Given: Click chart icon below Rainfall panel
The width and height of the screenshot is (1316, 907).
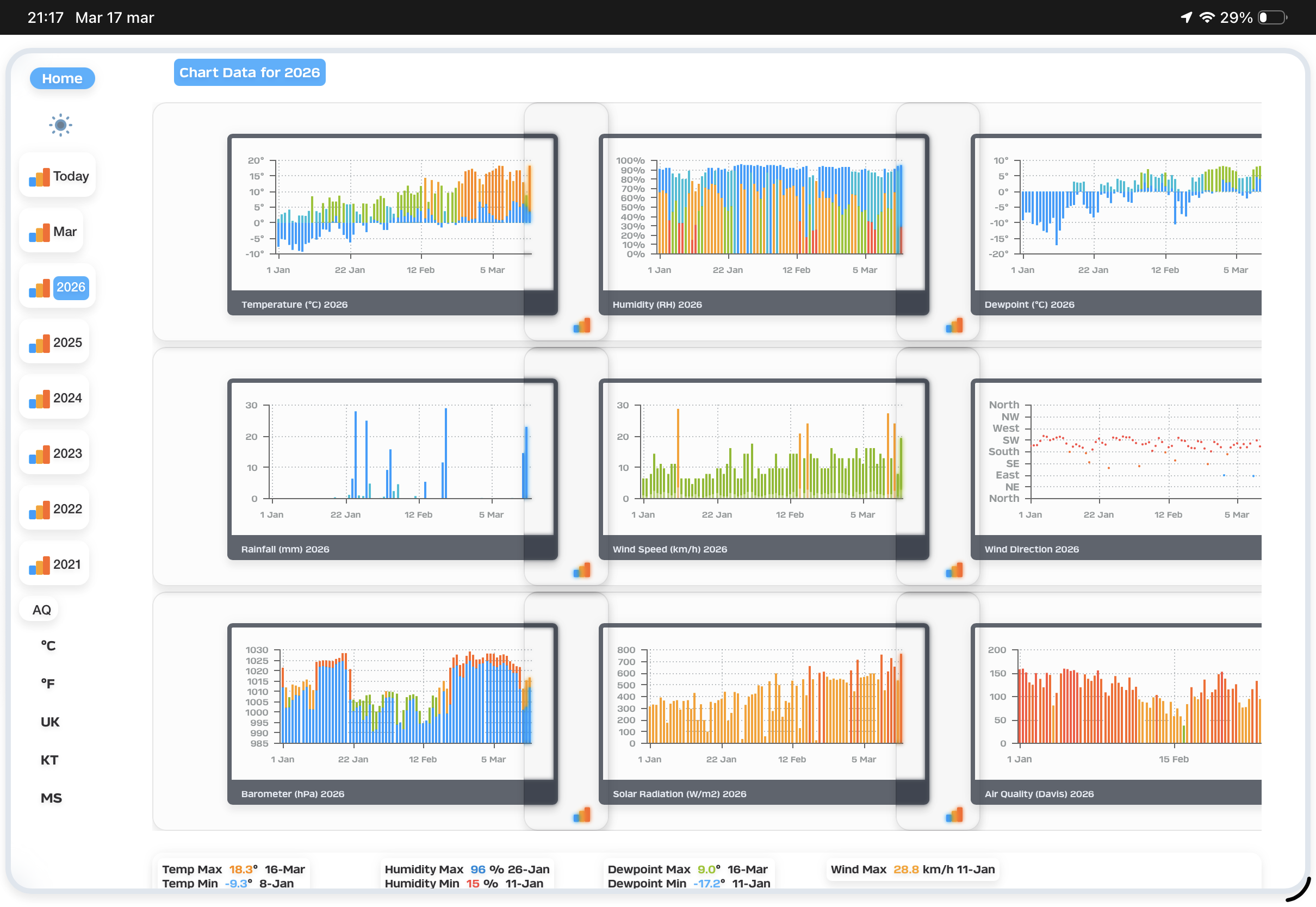Looking at the screenshot, I should click(582, 570).
